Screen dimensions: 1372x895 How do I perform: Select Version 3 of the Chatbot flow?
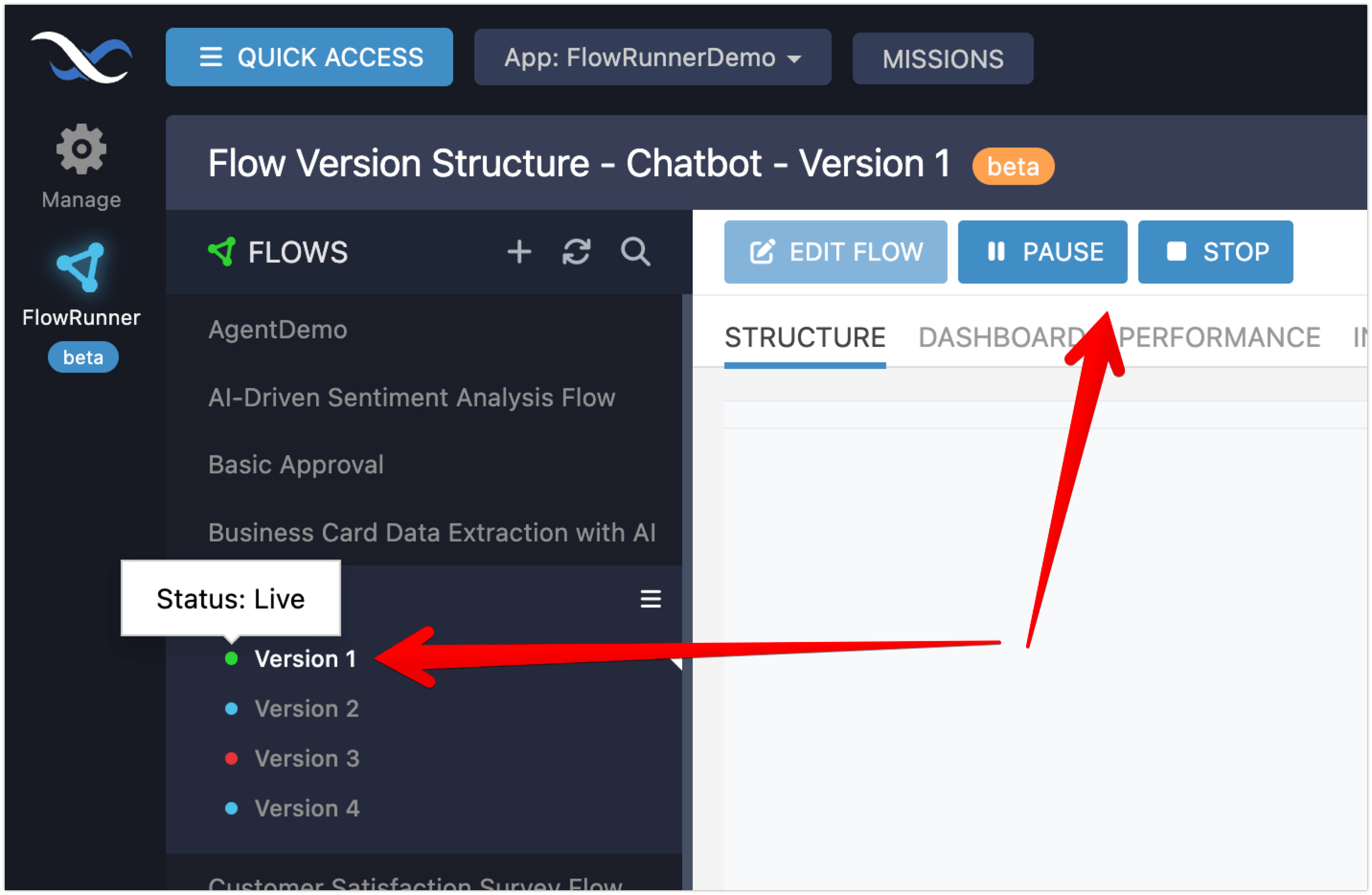[x=307, y=758]
